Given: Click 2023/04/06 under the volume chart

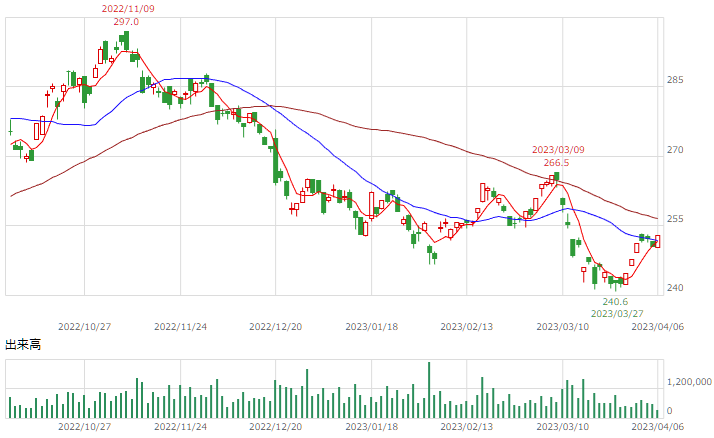Looking at the screenshot, I should pyautogui.click(x=658, y=427).
